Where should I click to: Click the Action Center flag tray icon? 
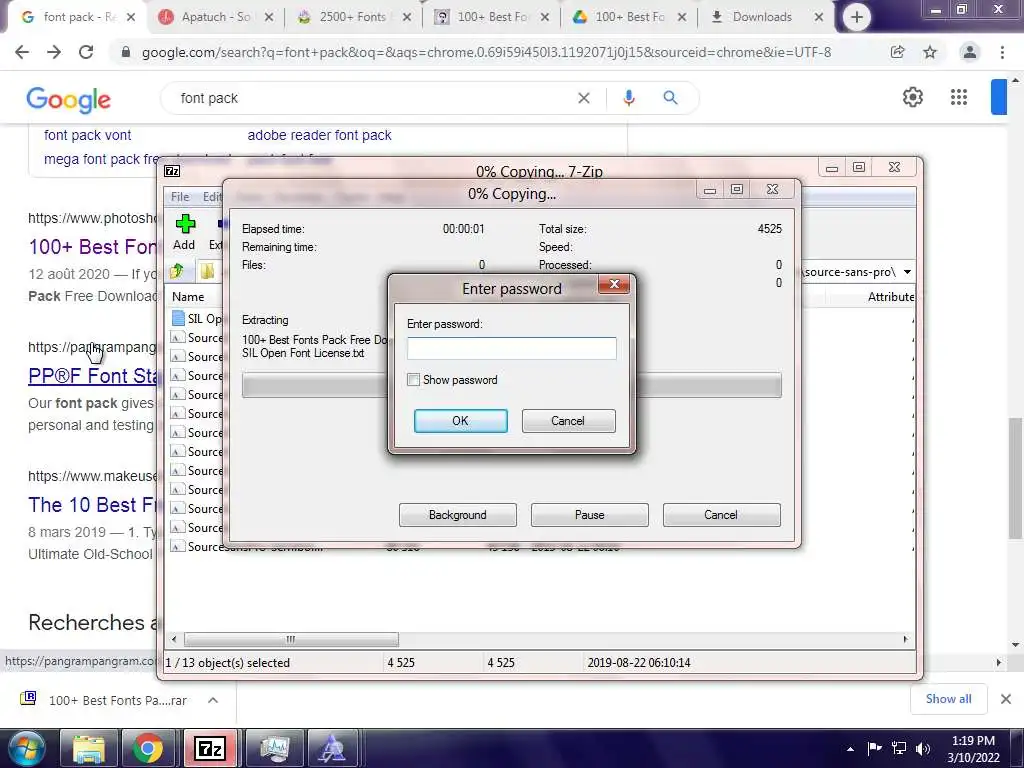click(874, 749)
